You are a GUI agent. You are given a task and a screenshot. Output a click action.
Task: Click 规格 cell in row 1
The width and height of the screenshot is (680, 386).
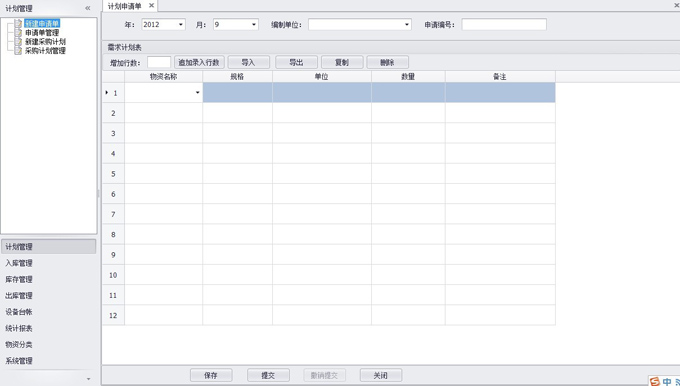tap(237, 93)
